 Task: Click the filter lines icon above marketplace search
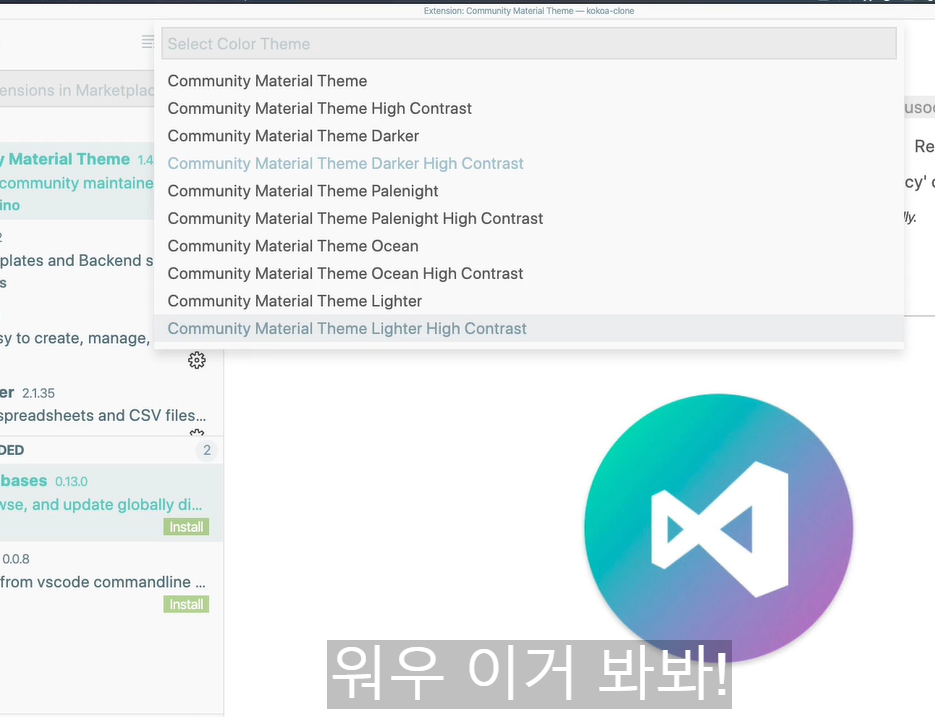(x=147, y=42)
